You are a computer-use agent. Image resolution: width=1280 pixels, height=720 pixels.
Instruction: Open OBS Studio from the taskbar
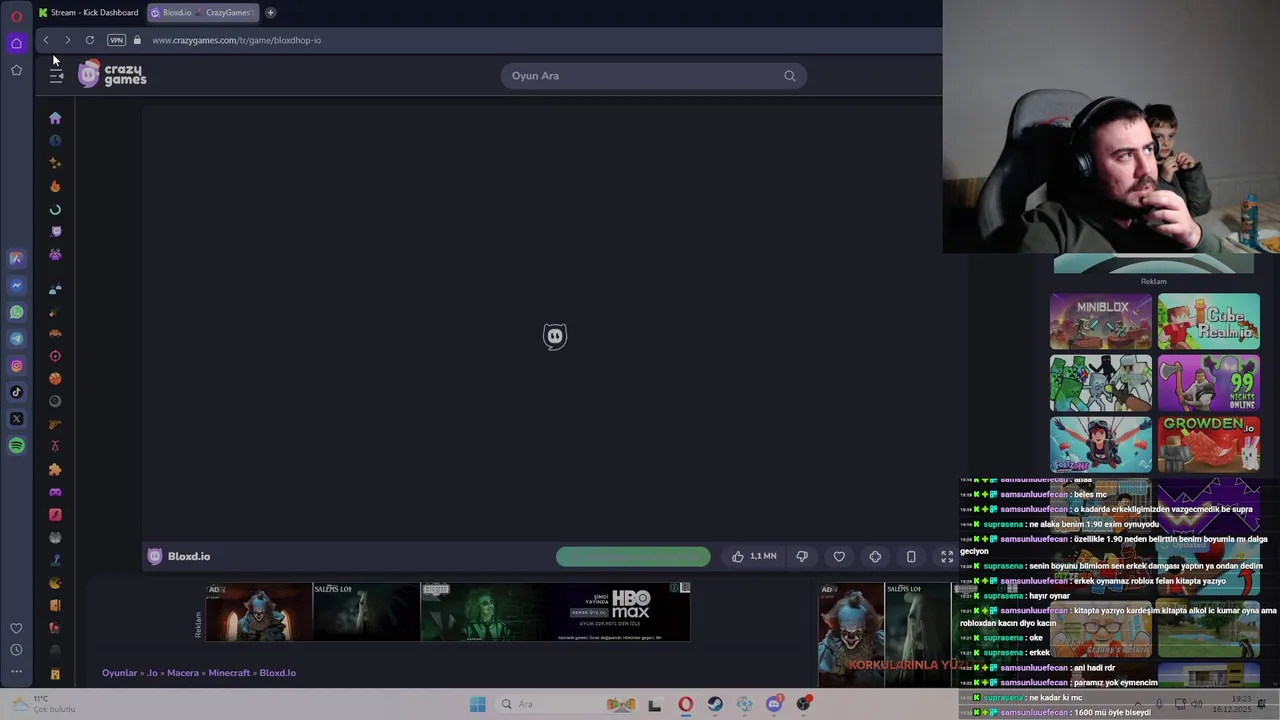point(803,704)
